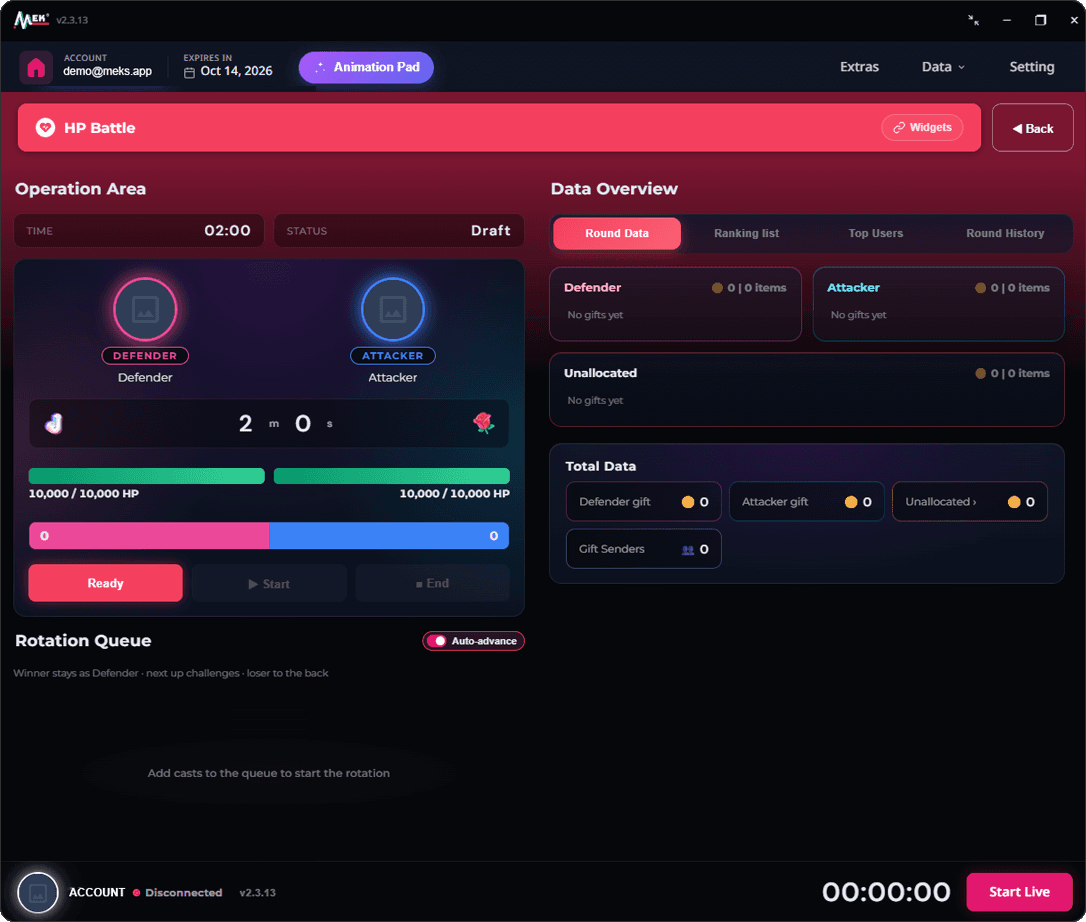1086x922 pixels.
Task: Click the Defender green HP bar
Action: click(147, 476)
